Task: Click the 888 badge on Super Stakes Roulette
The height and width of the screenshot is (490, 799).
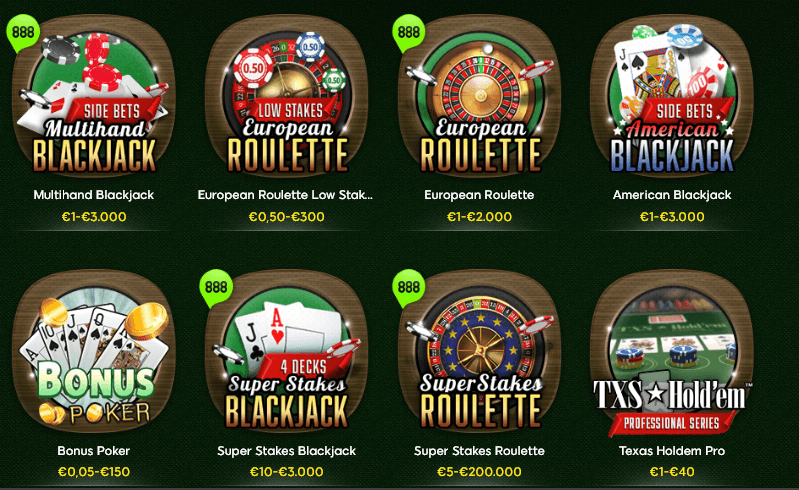Action: 409,288
